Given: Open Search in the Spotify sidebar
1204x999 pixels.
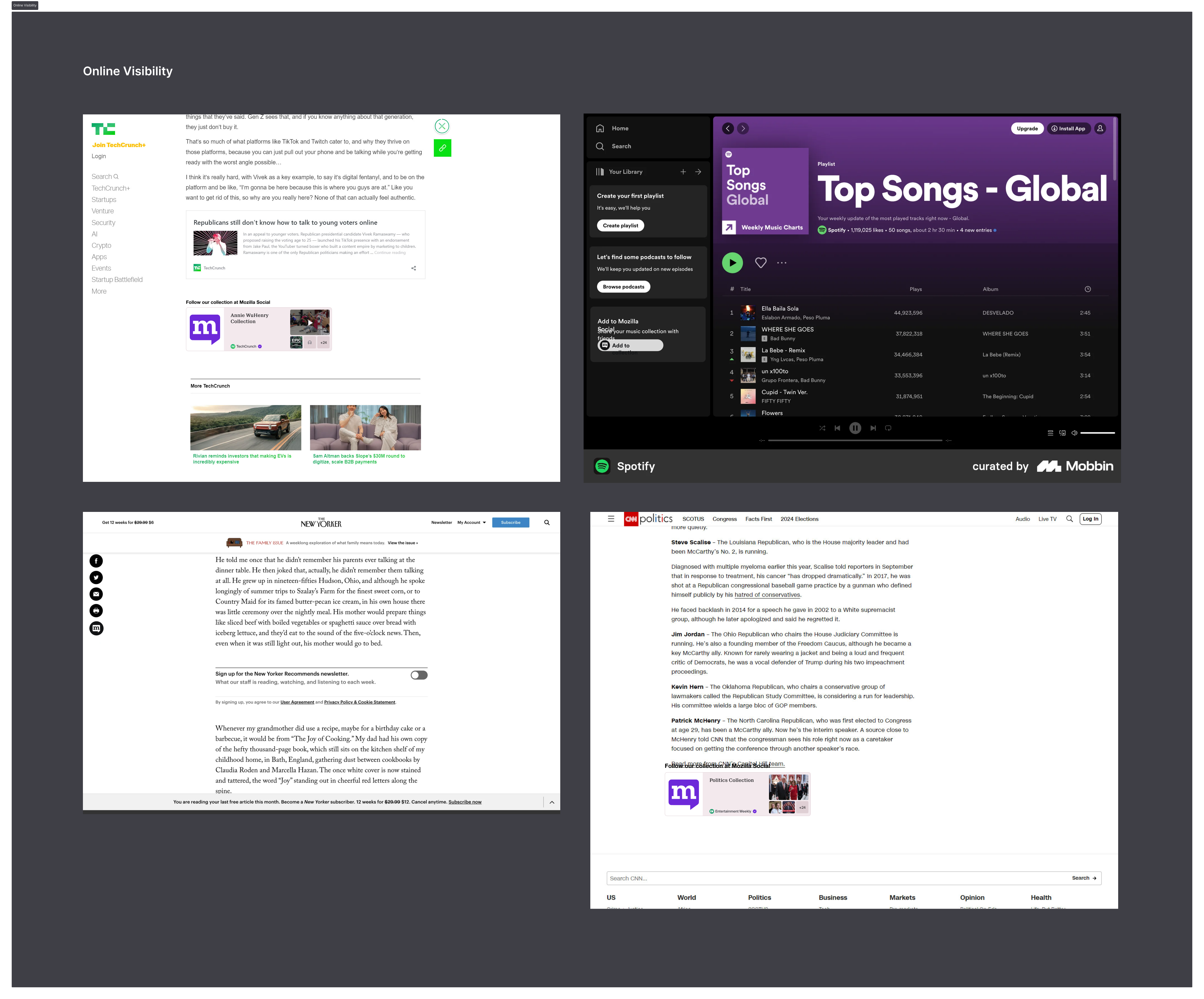Looking at the screenshot, I should coord(621,146).
